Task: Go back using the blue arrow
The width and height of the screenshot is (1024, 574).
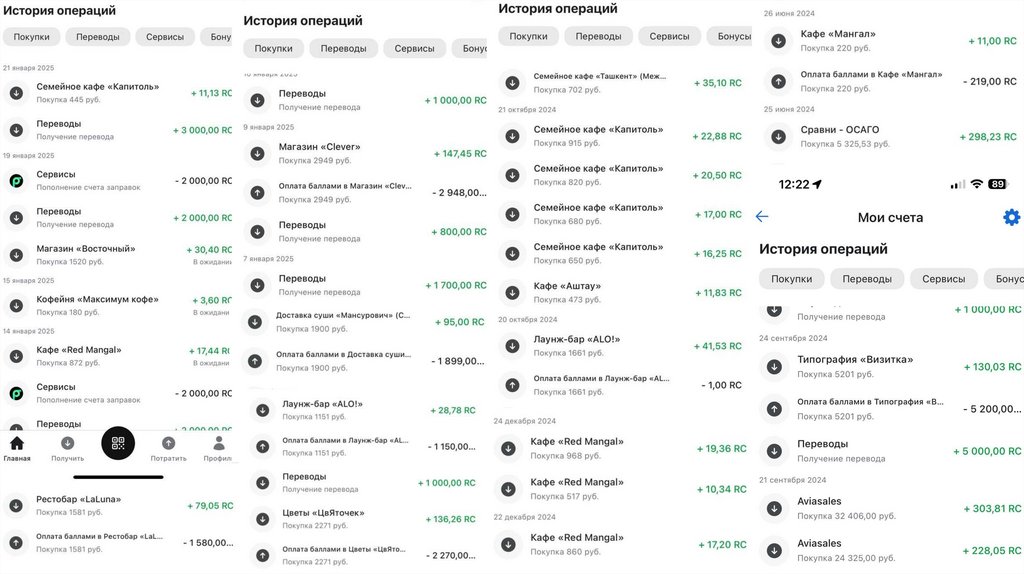Action: tap(762, 217)
